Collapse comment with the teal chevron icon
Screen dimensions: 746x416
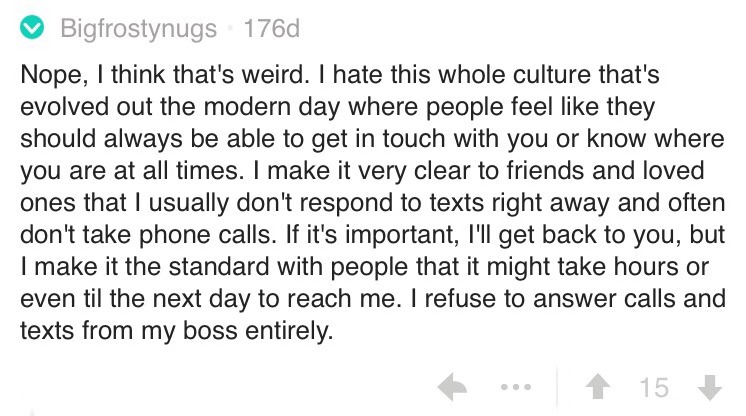click(x=32, y=28)
